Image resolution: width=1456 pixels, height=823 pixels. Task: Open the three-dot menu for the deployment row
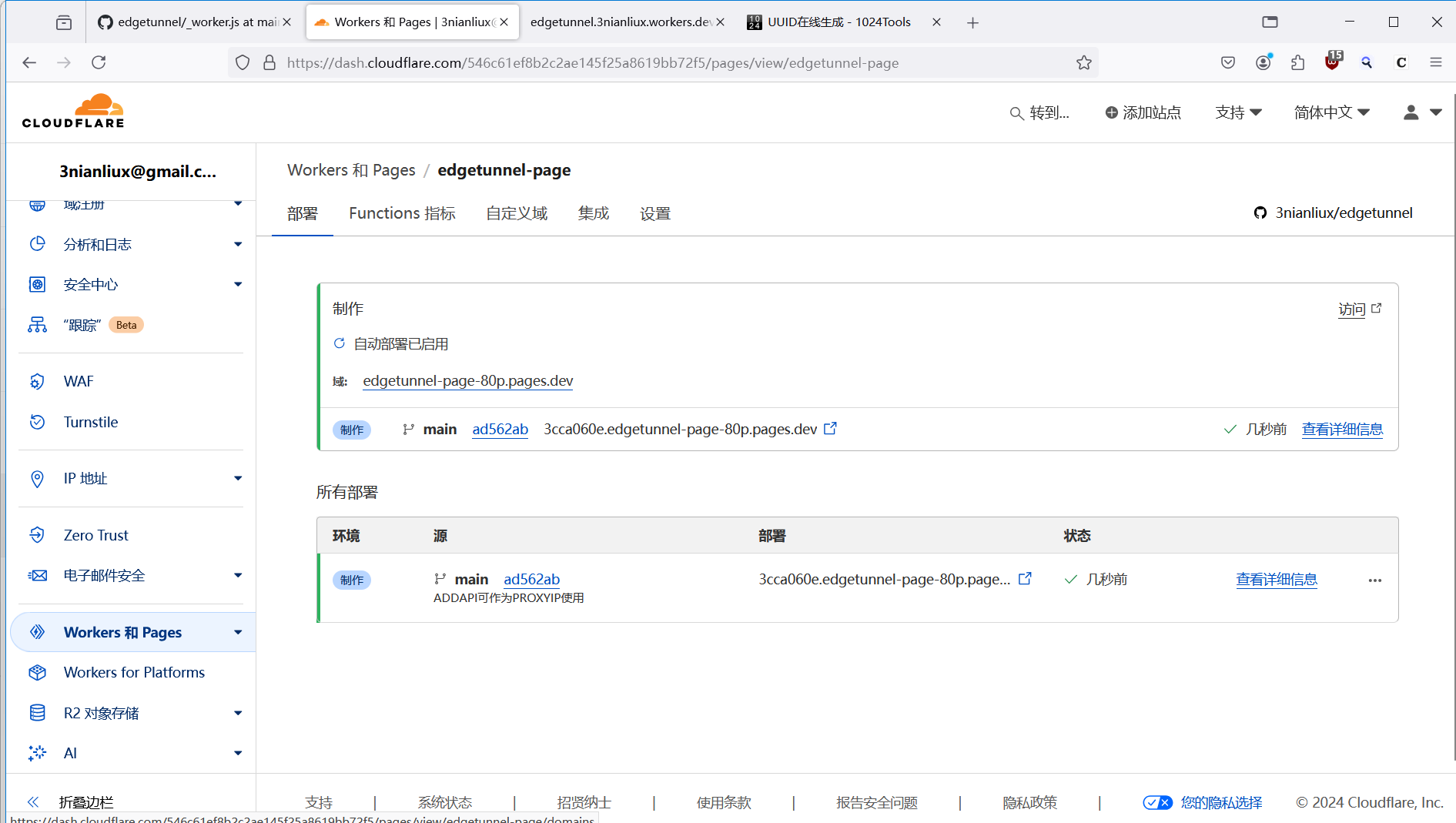coord(1375,580)
